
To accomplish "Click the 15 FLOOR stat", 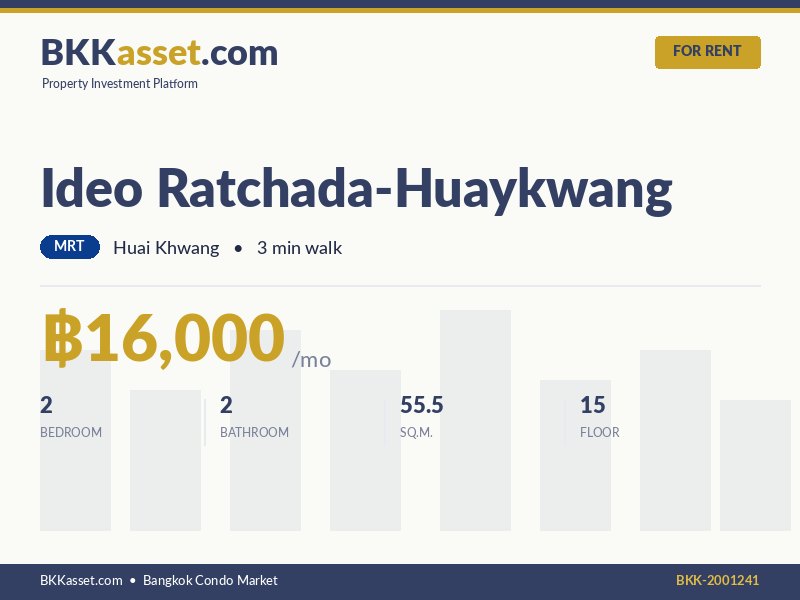I will pyautogui.click(x=599, y=417).
